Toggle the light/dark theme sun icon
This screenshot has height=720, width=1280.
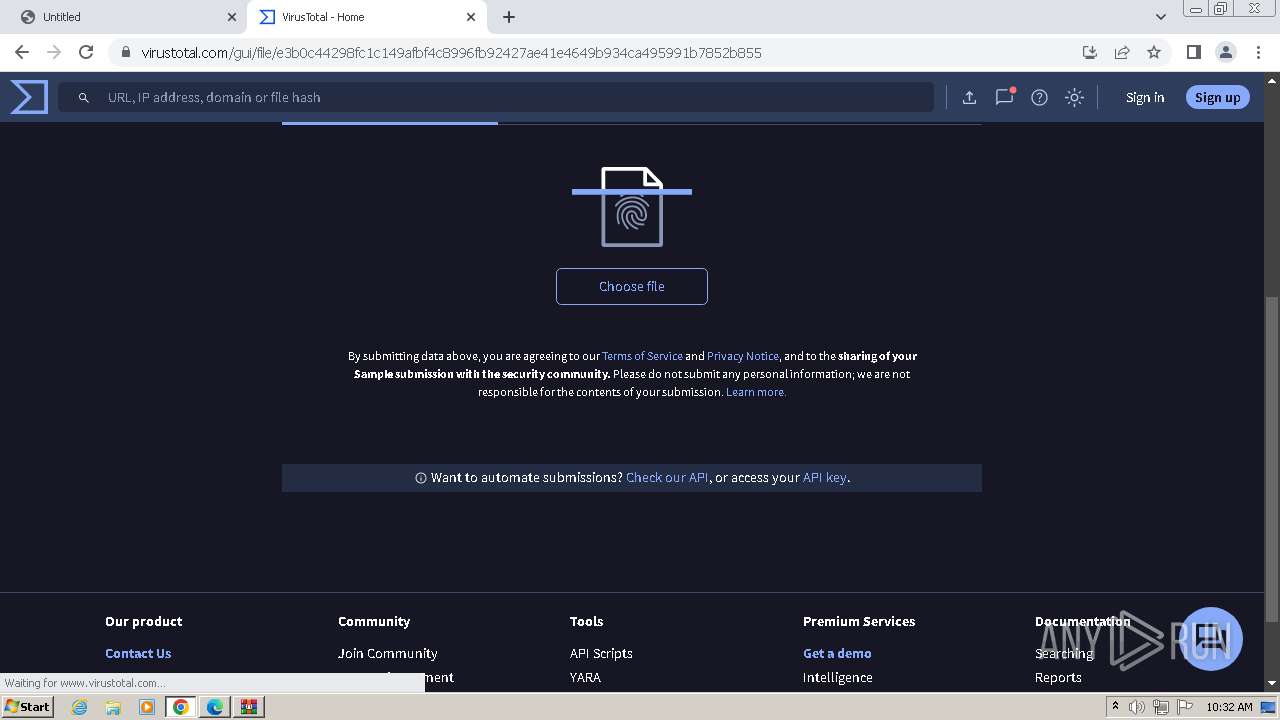(1074, 97)
